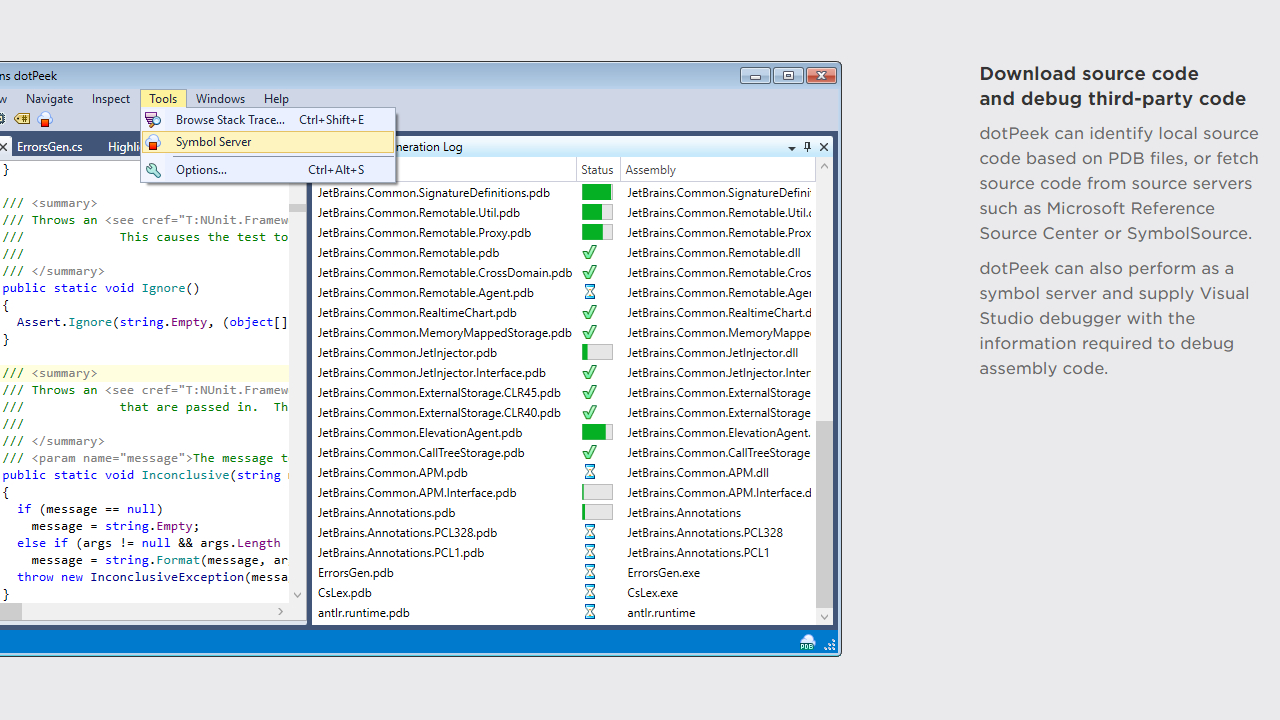Open the Navigate menu
Image resolution: width=1280 pixels, height=720 pixels.
(49, 99)
